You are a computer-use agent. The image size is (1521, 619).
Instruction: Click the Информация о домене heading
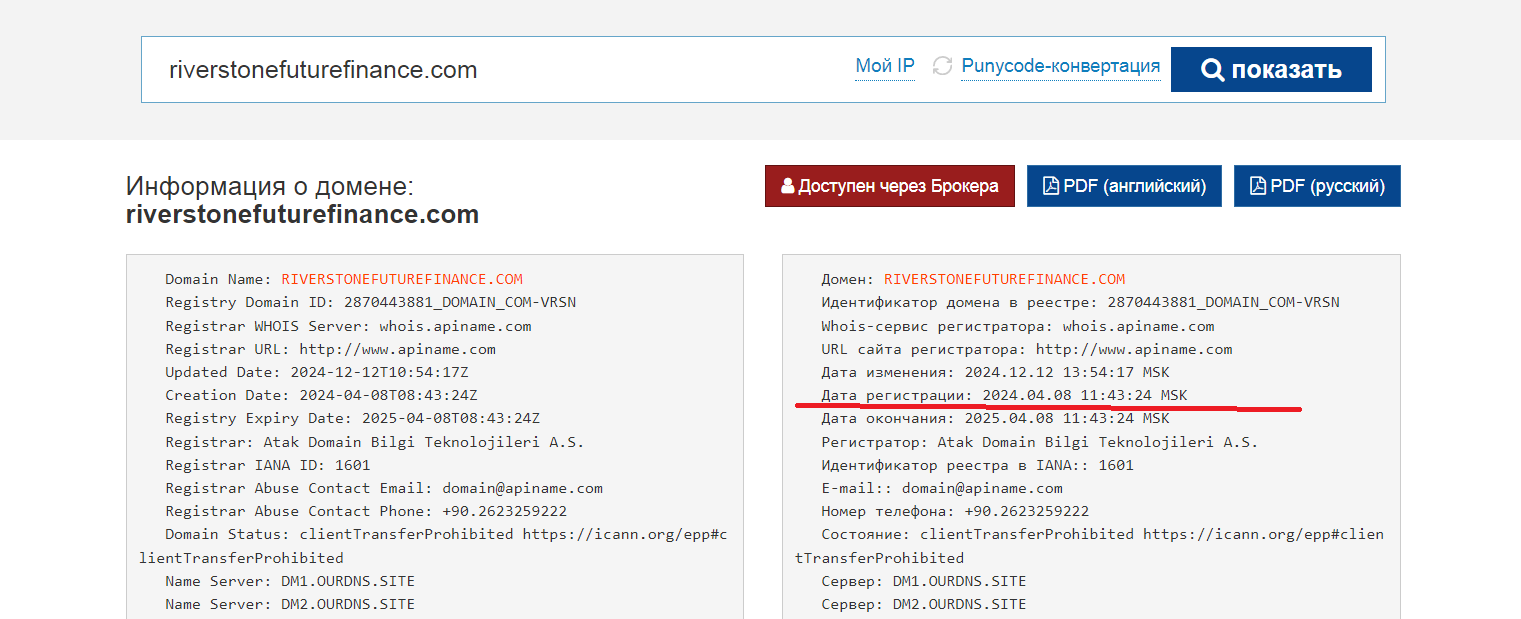coord(302,200)
